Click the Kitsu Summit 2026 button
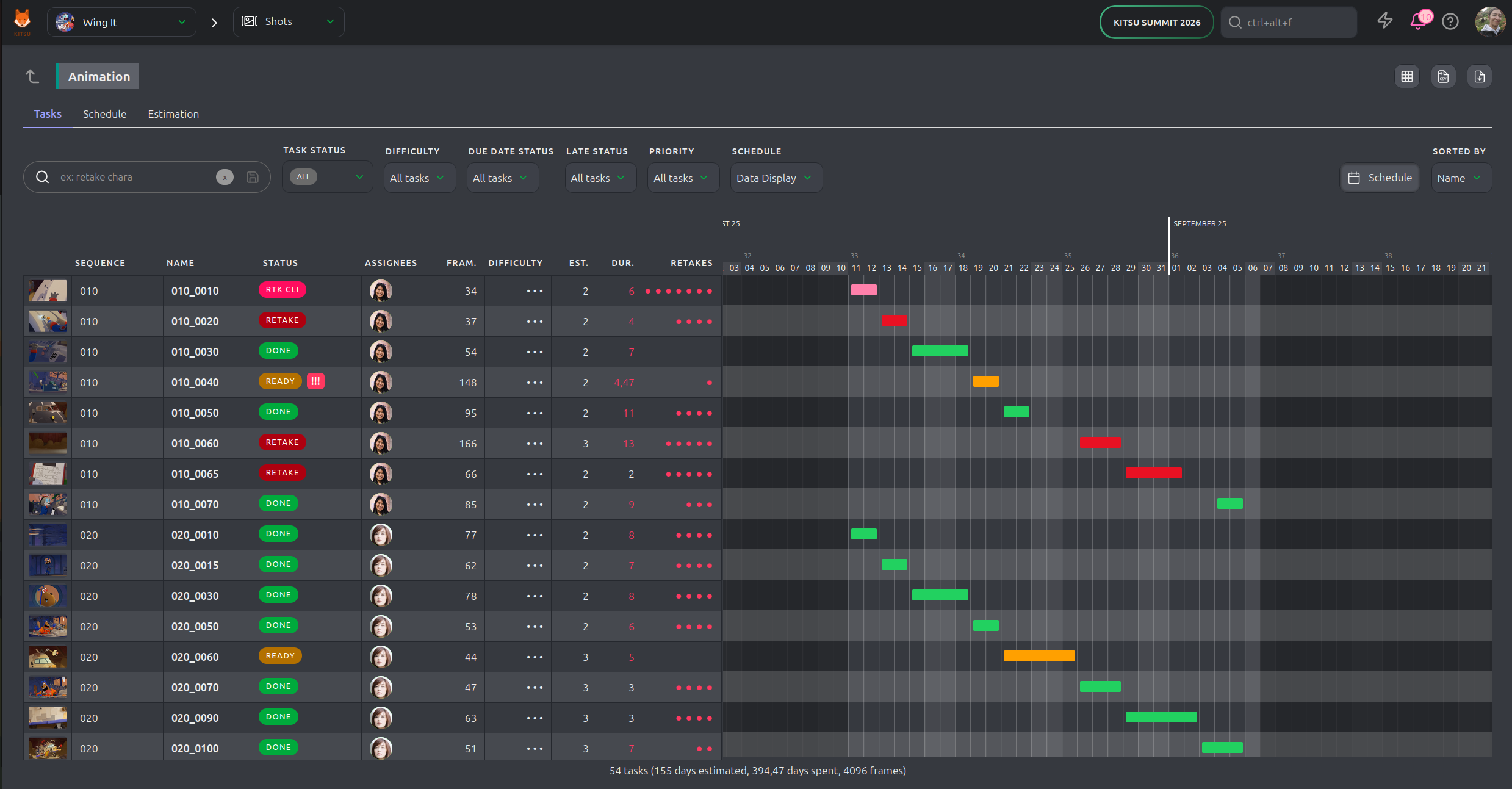 [1156, 22]
